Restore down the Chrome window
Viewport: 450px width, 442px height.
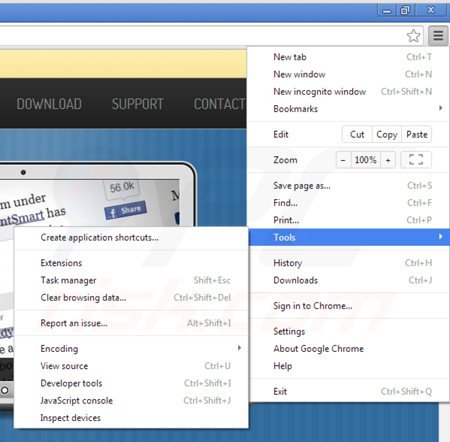pyautogui.click(x=405, y=11)
